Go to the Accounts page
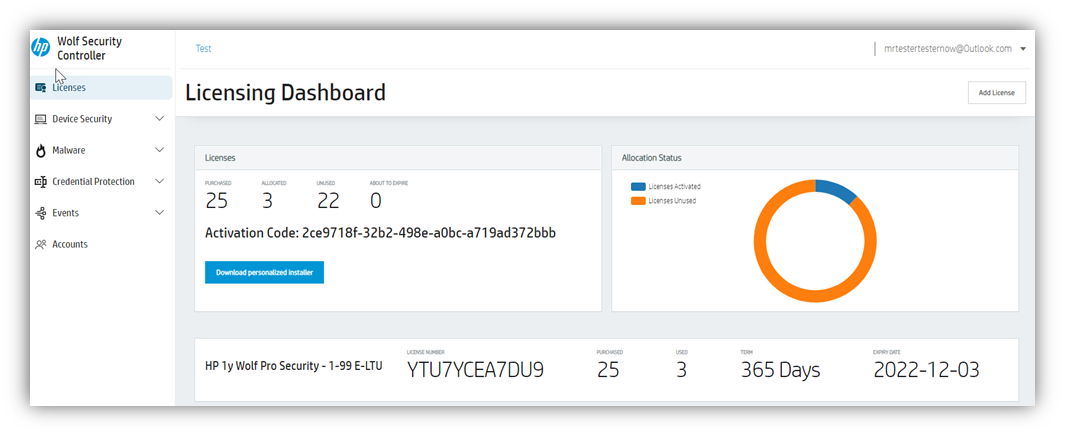 point(70,244)
